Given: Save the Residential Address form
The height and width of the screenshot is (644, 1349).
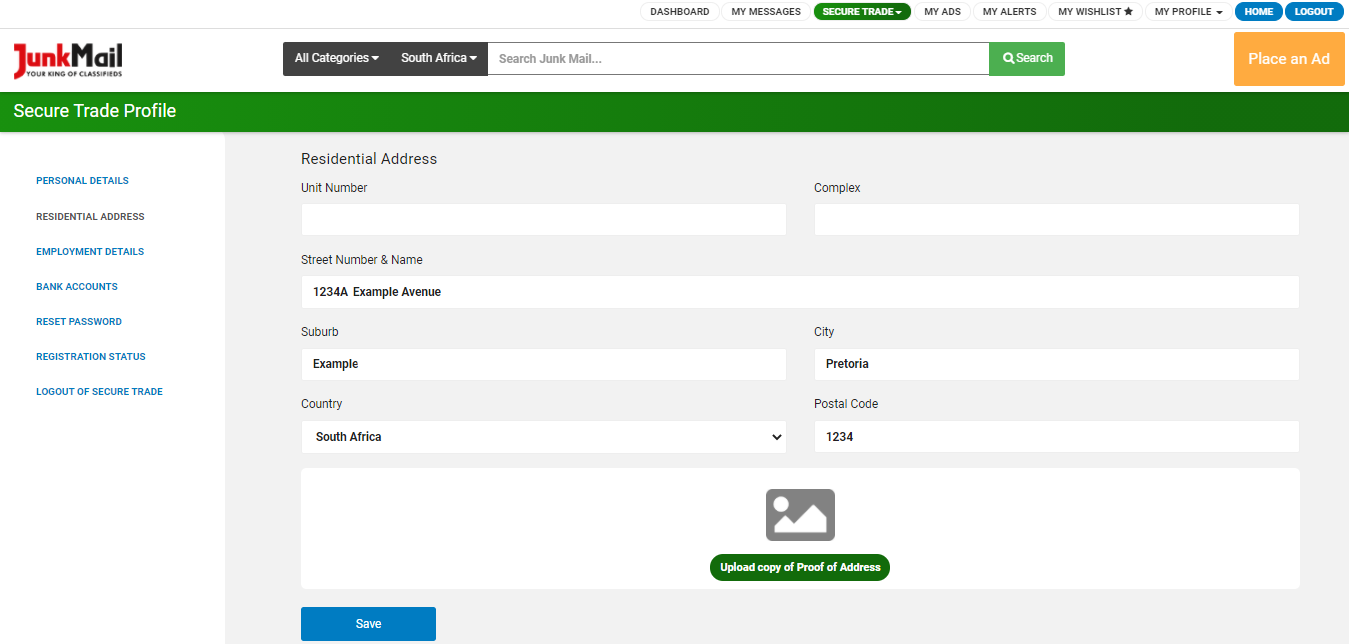Looking at the screenshot, I should pyautogui.click(x=367, y=623).
